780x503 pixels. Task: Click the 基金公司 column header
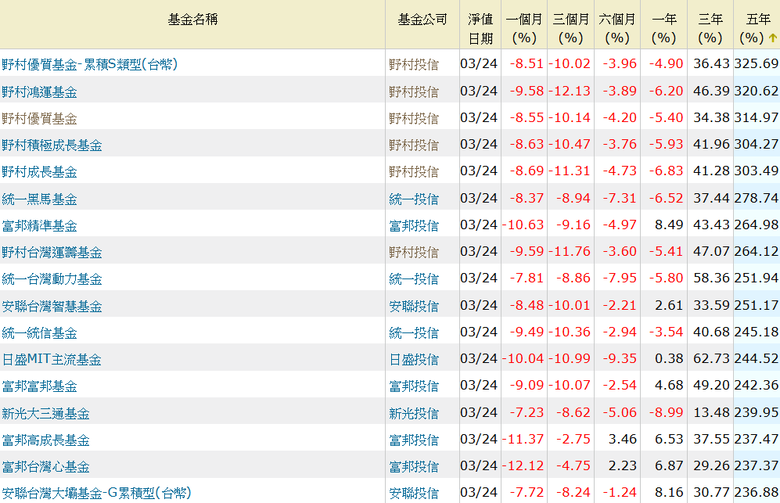[x=422, y=19]
